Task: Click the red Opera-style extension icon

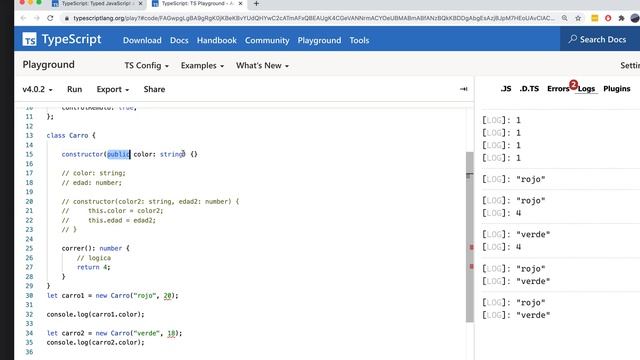Action: [x=608, y=18]
